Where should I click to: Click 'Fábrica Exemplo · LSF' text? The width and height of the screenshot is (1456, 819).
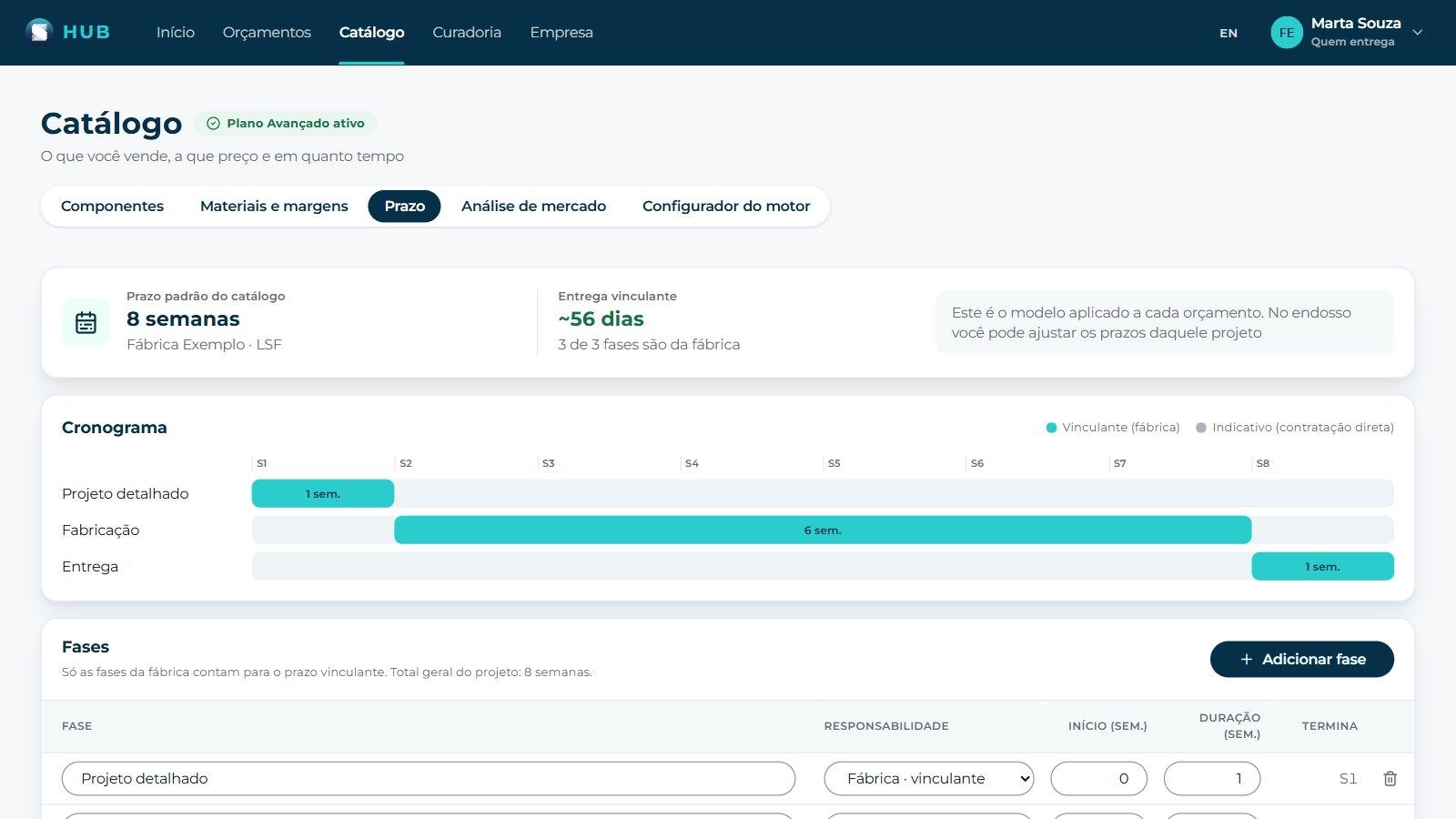(204, 345)
